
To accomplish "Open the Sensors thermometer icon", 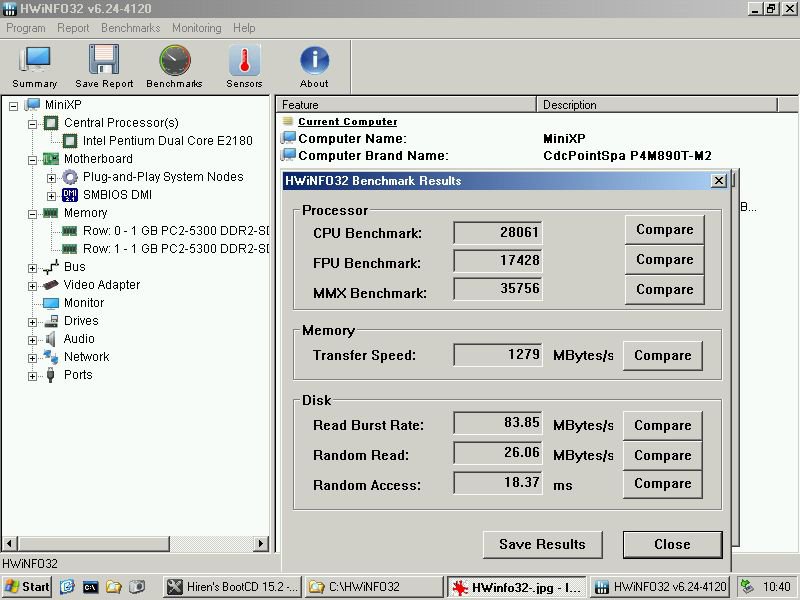I will [x=244, y=66].
